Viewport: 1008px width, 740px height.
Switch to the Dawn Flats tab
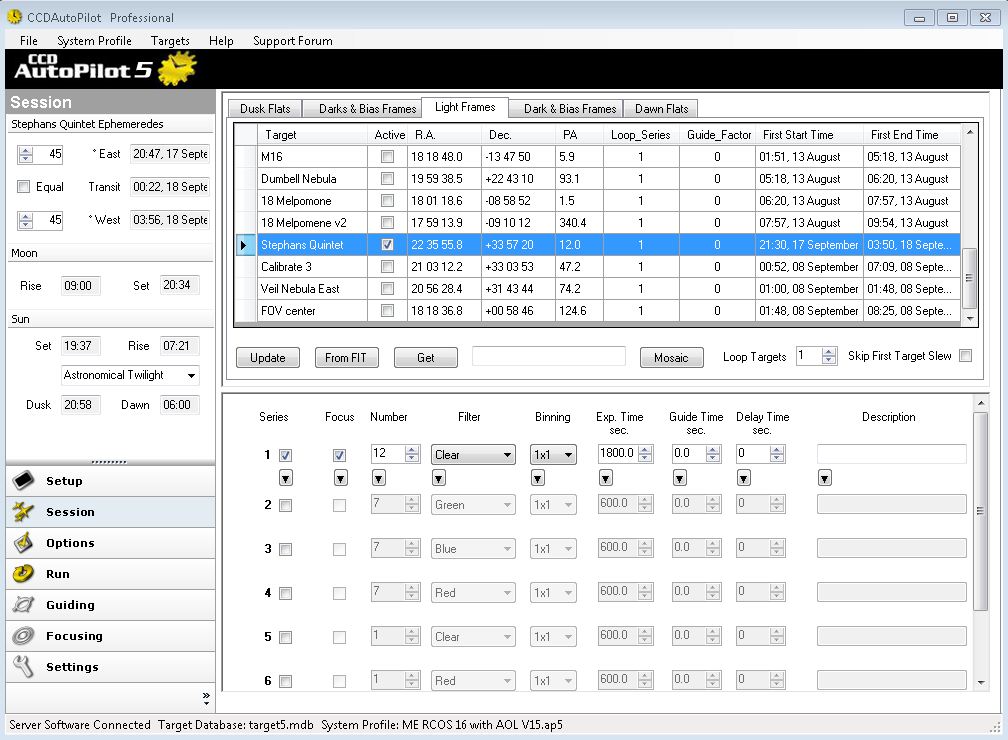(662, 109)
